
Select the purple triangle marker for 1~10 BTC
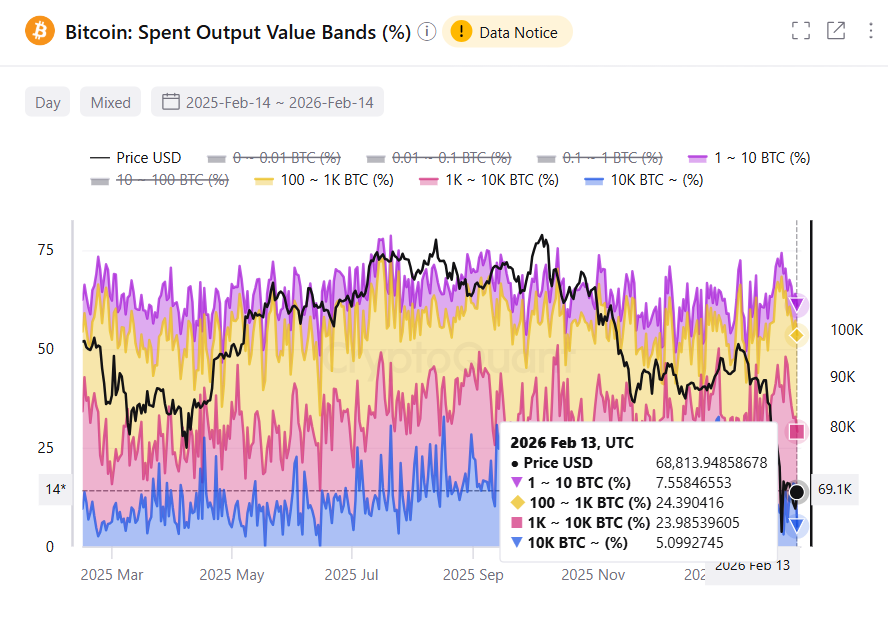[795, 302]
